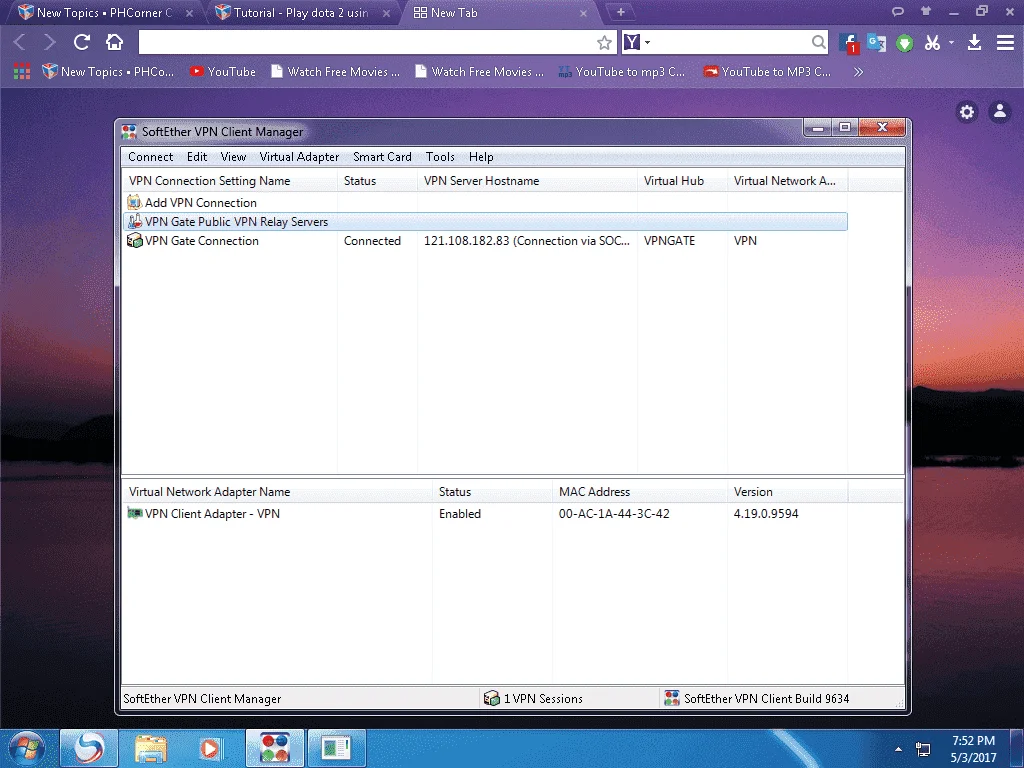1024x768 pixels.
Task: Open the scissors screenshot extension
Action: click(932, 43)
